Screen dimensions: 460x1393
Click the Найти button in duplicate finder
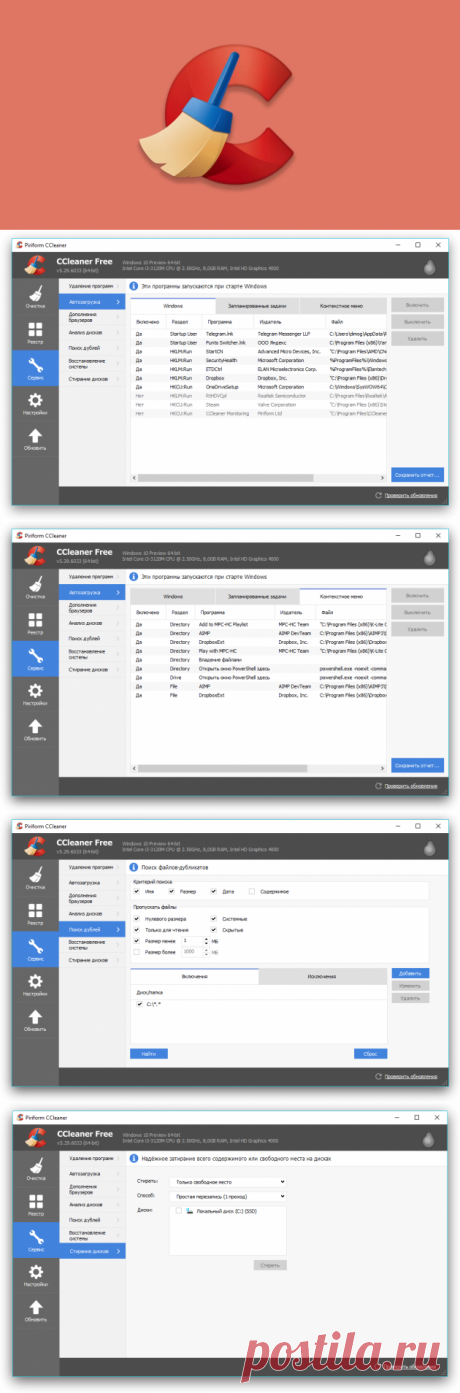tap(149, 1053)
